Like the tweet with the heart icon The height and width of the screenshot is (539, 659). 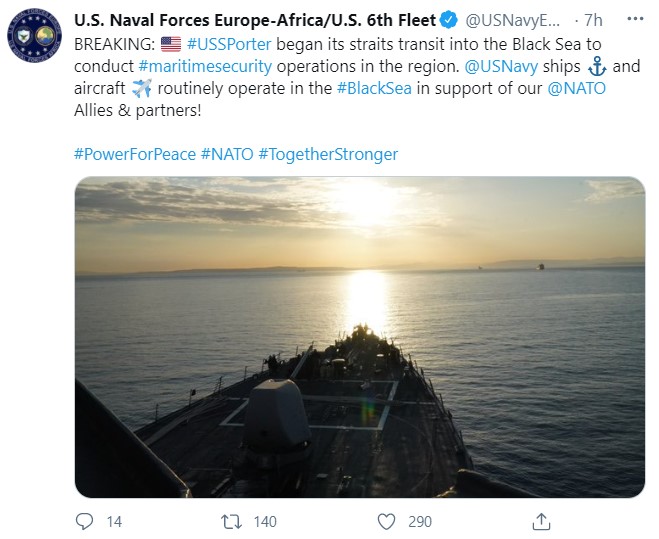tap(386, 521)
